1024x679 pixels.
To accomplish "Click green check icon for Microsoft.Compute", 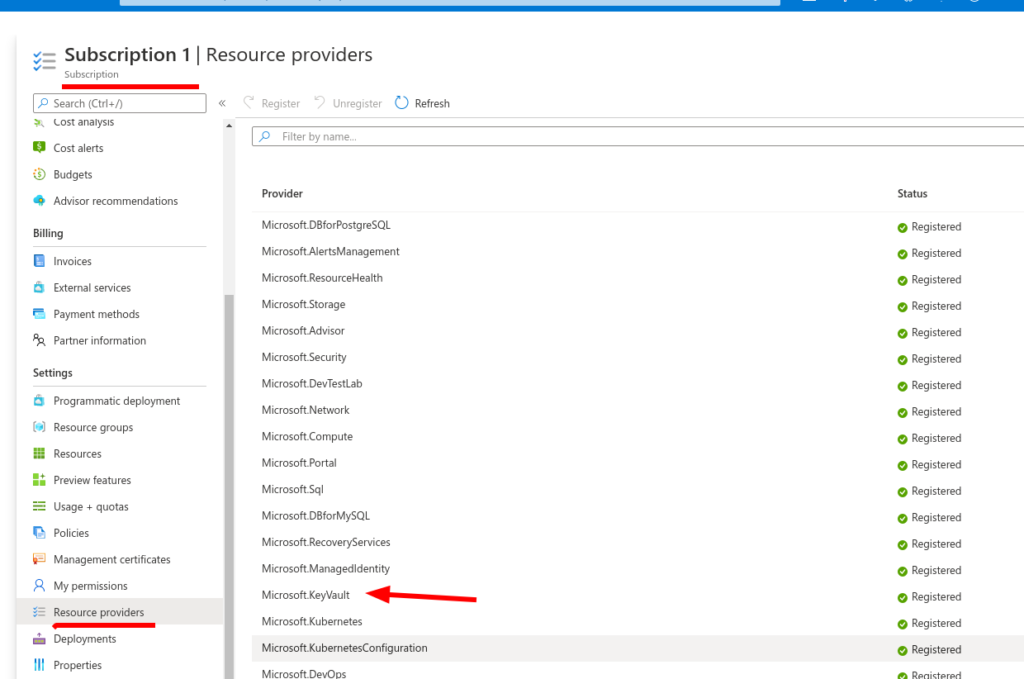I will pos(903,439).
